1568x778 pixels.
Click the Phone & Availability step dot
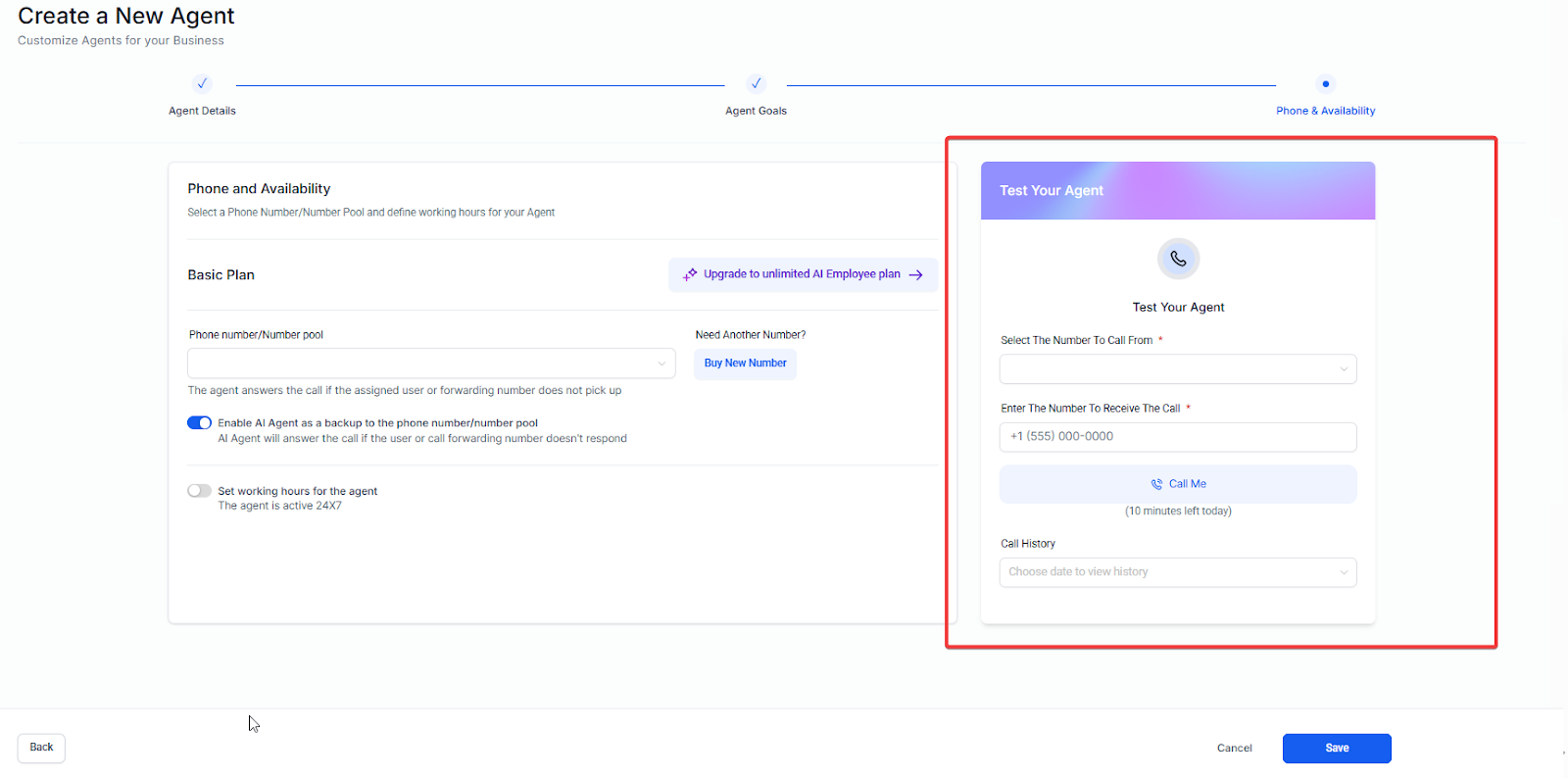point(1325,84)
